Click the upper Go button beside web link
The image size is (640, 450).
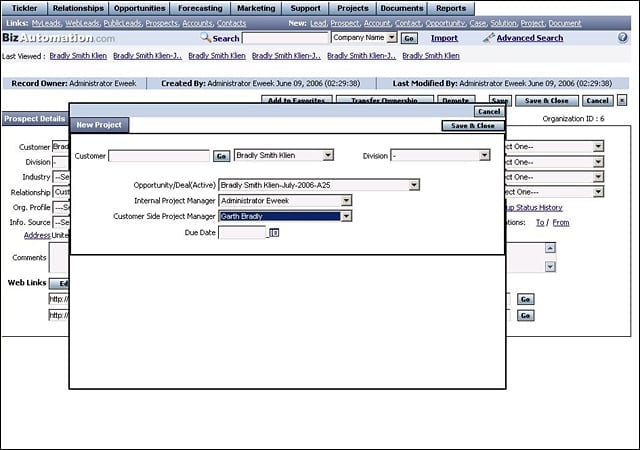(x=525, y=299)
